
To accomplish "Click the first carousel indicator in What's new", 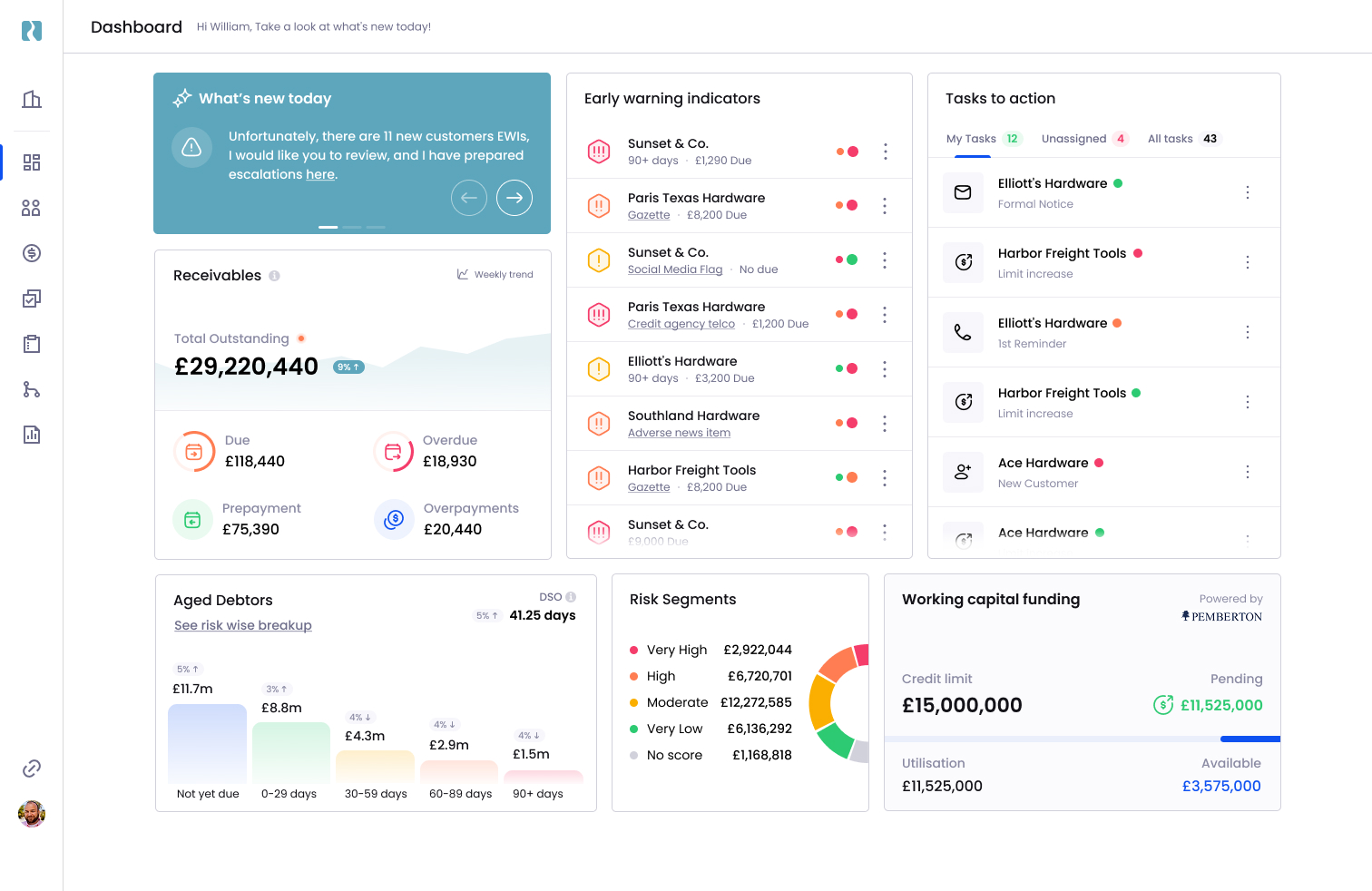I will pyautogui.click(x=328, y=227).
